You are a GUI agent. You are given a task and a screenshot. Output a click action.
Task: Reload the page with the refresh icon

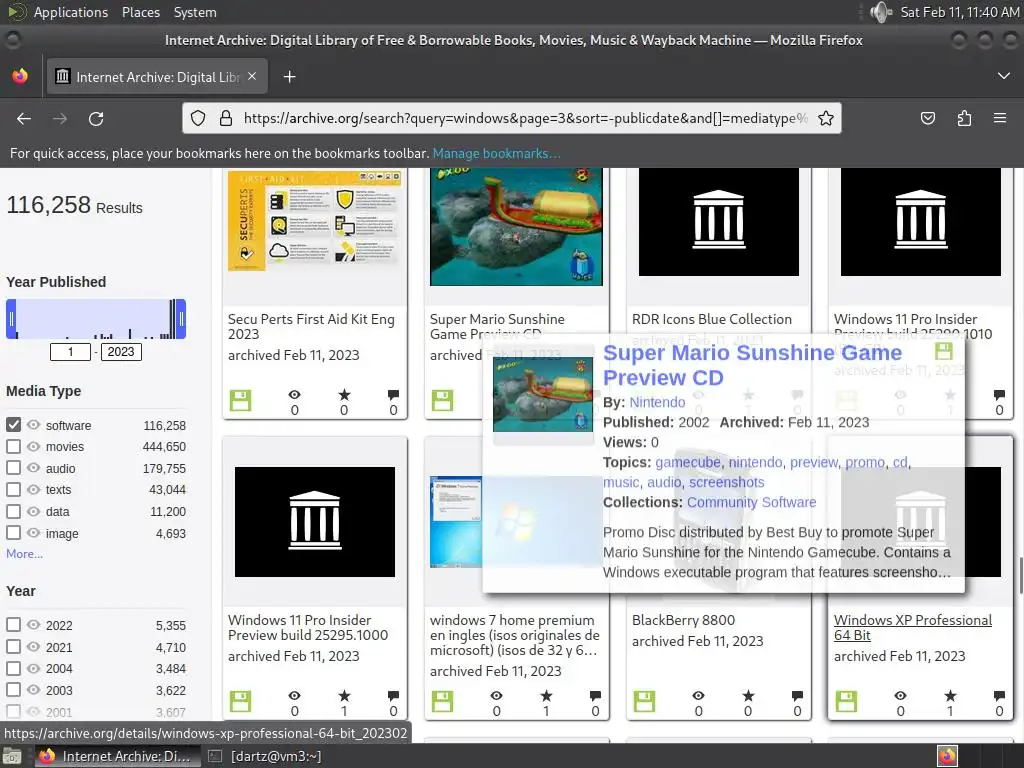[x=96, y=118]
